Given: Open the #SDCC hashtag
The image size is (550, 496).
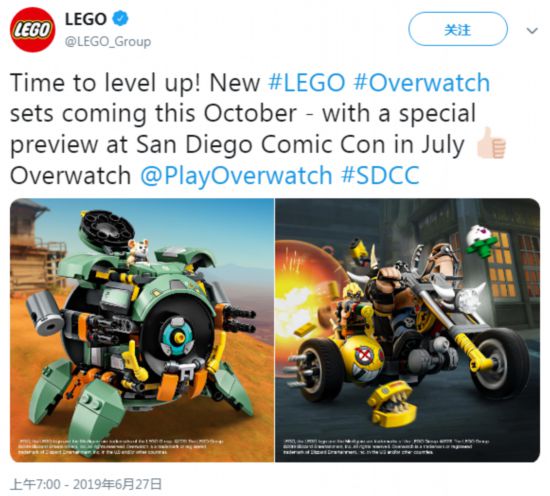Looking at the screenshot, I should point(380,175).
